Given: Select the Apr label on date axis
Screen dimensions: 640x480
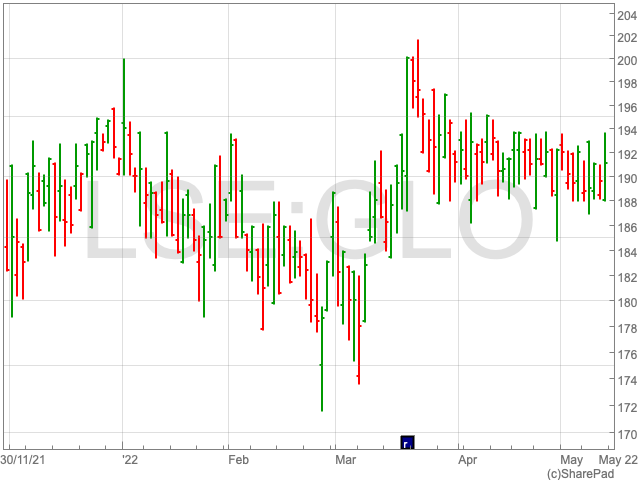Looking at the screenshot, I should coord(467,460).
